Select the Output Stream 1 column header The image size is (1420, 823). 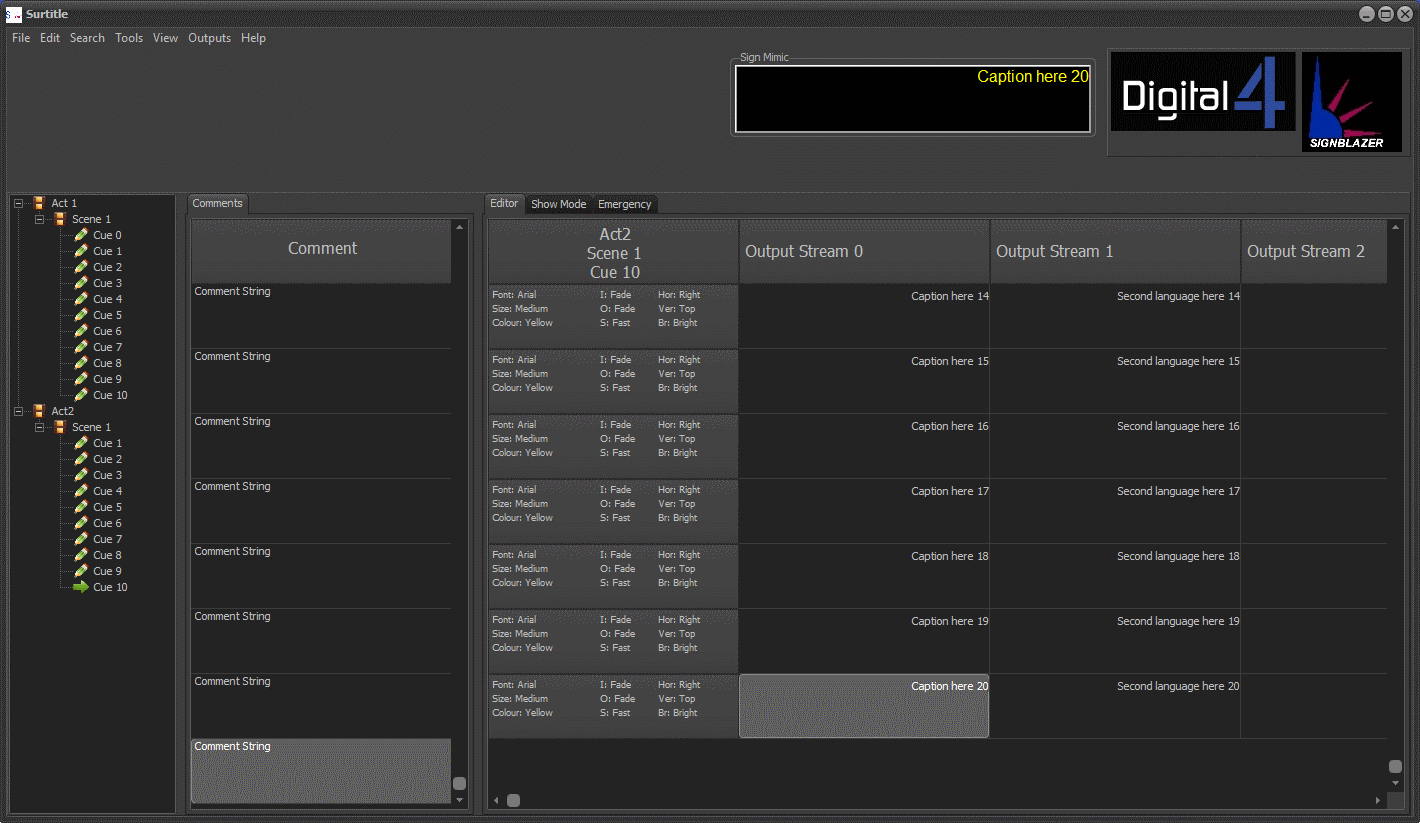pos(1115,252)
